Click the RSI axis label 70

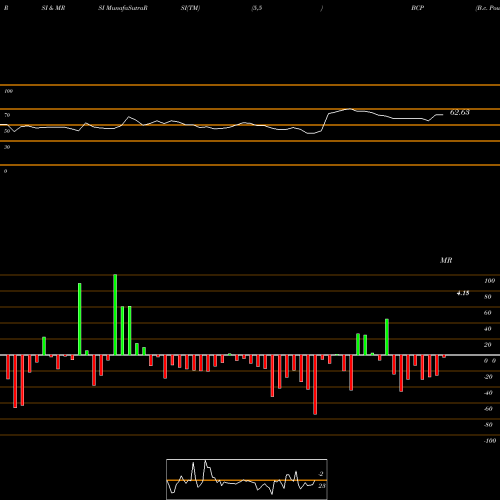click(x=7, y=115)
